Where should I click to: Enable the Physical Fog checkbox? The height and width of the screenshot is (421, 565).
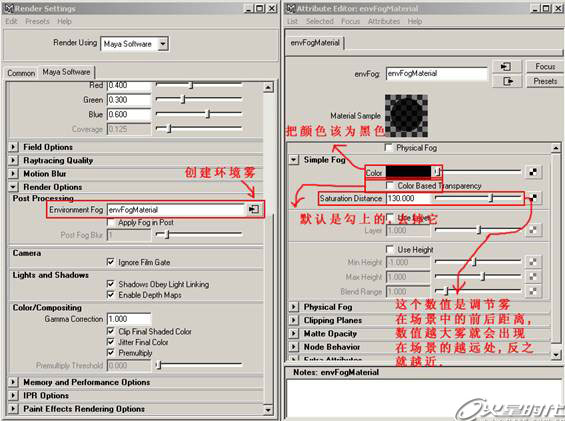pos(388,147)
